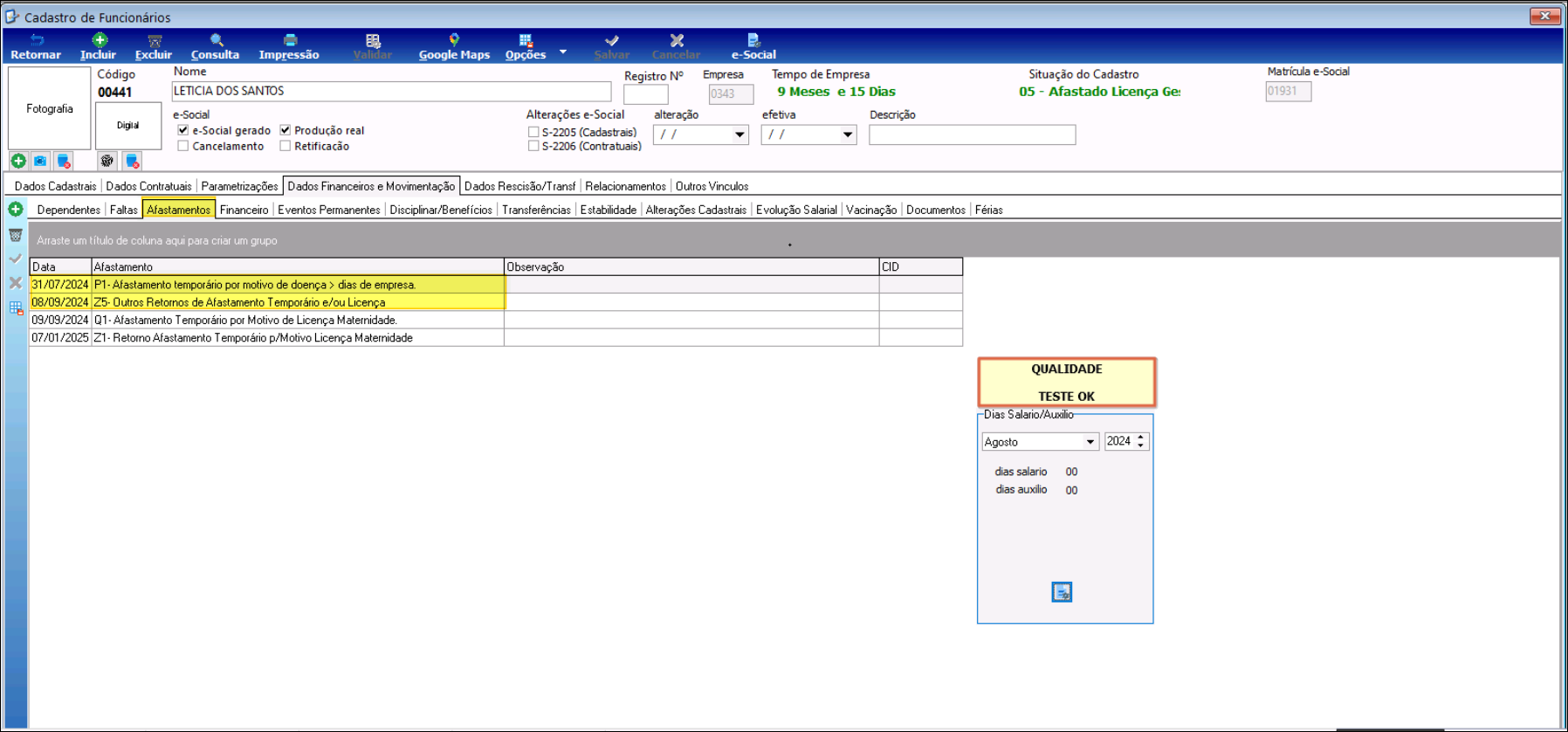The width and height of the screenshot is (1568, 732).
Task: Open Consulta with the magnifier icon
Action: 217,40
